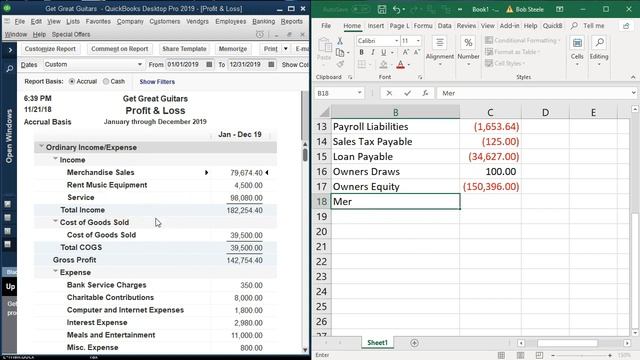Open the Banking menu in QuickBooks
The height and width of the screenshot is (360, 640).
click(x=263, y=21)
